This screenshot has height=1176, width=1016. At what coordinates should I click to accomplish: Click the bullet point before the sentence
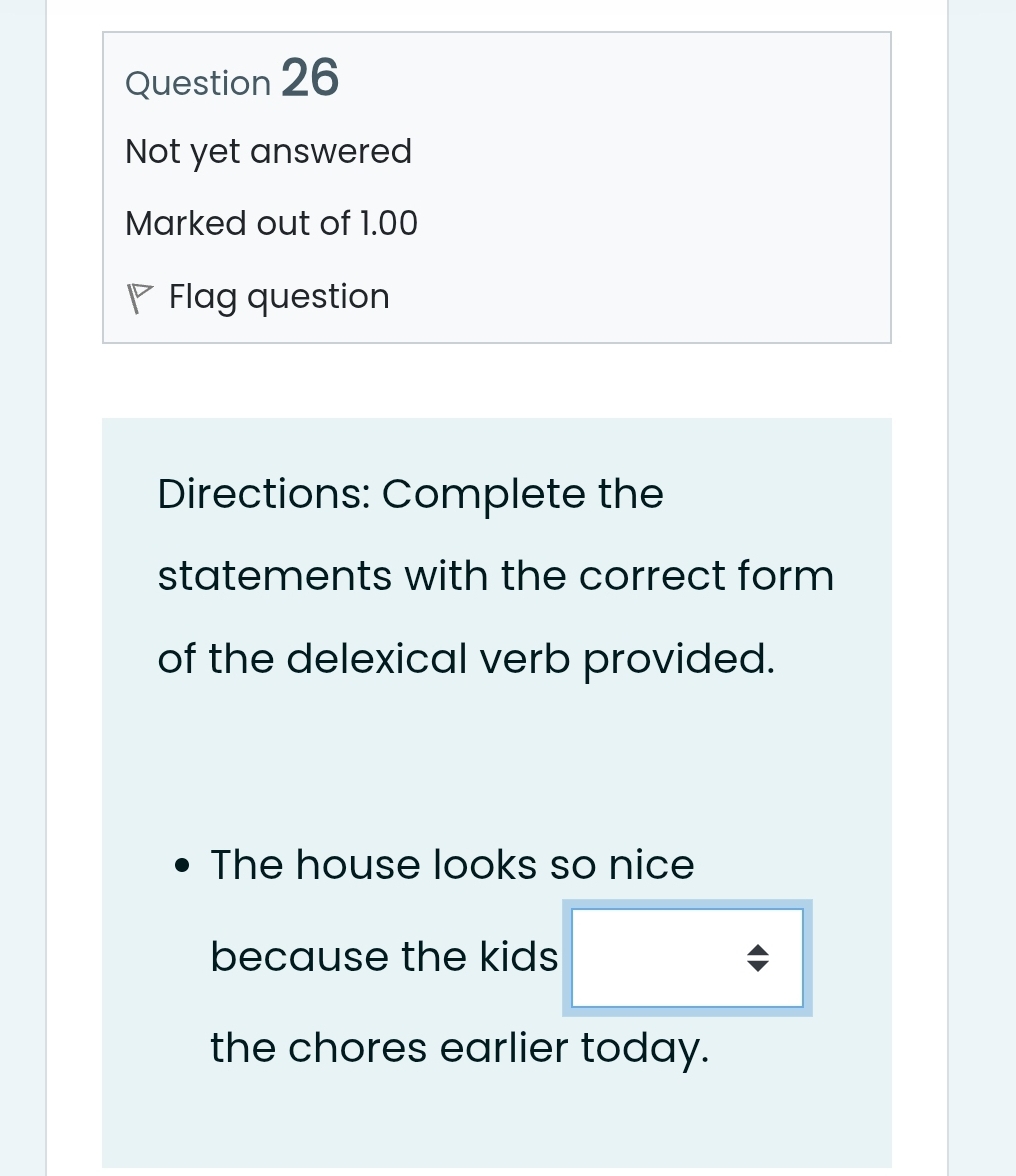(x=181, y=865)
